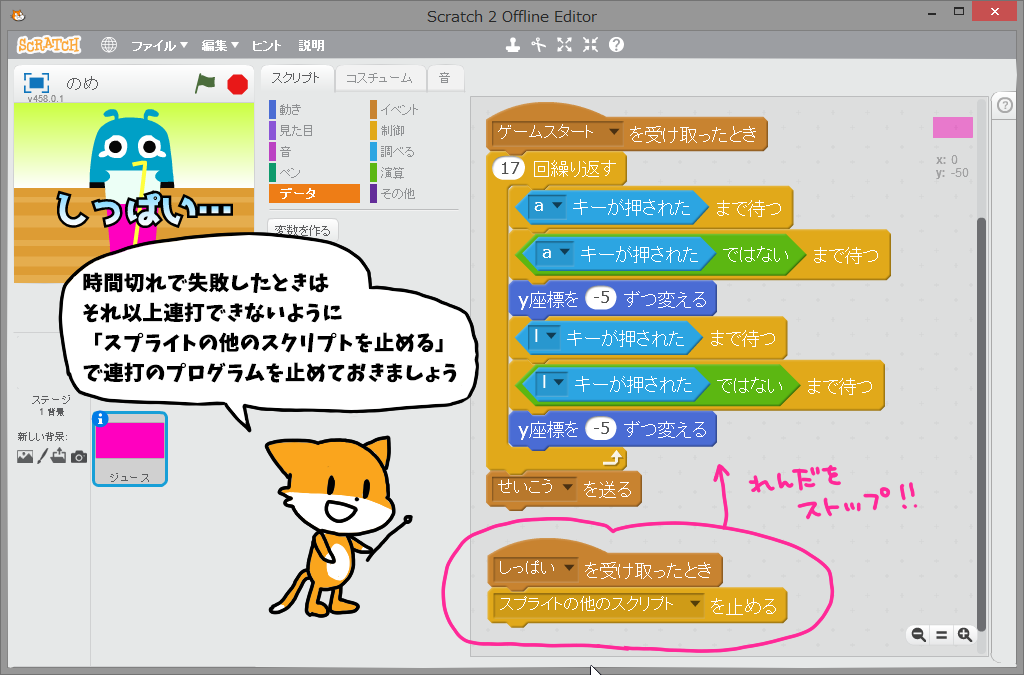Click the scripts area vertical scrollbar
This screenshot has width=1024, height=675.
[981, 424]
